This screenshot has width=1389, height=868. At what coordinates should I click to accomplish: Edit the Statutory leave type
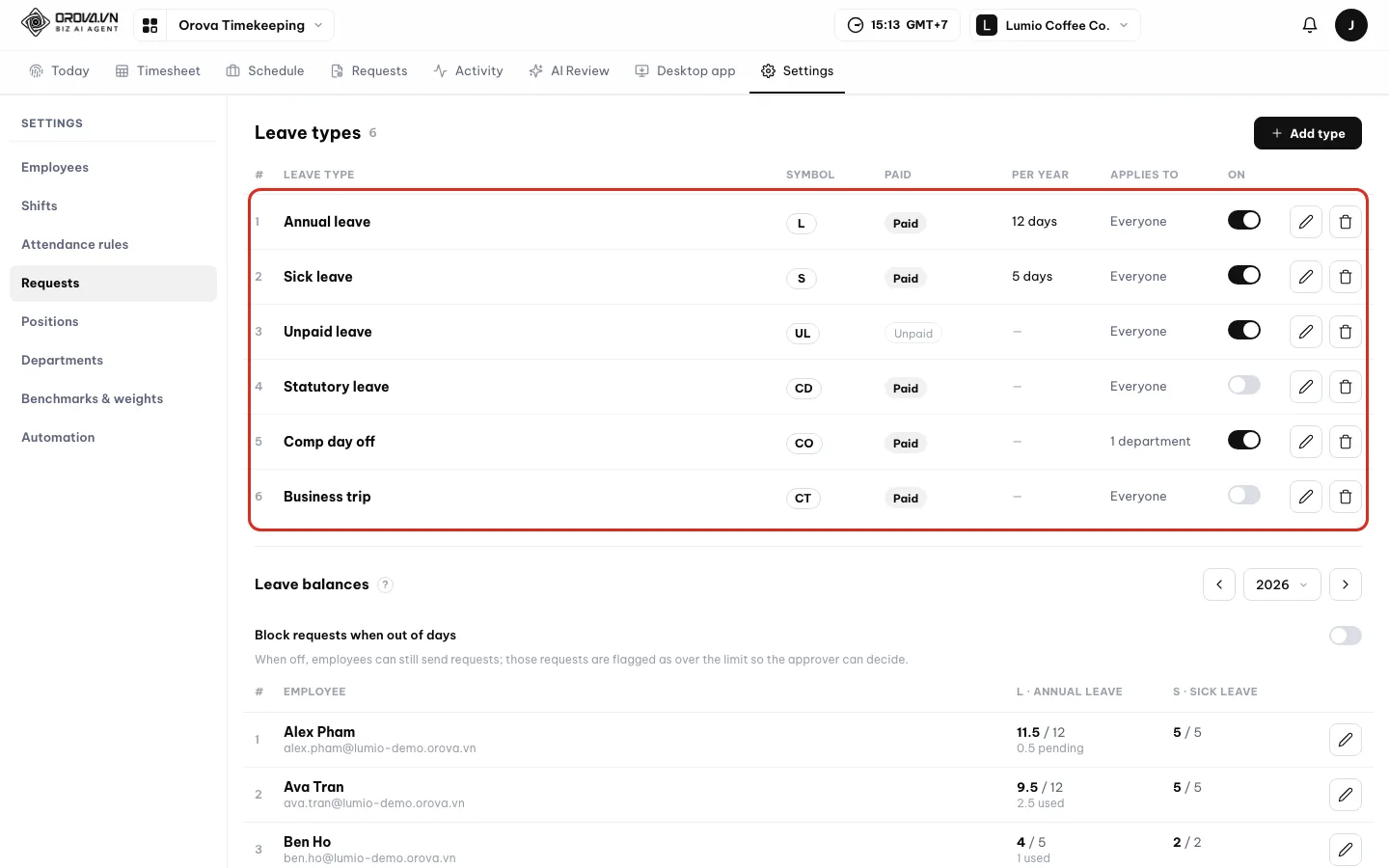tap(1306, 387)
